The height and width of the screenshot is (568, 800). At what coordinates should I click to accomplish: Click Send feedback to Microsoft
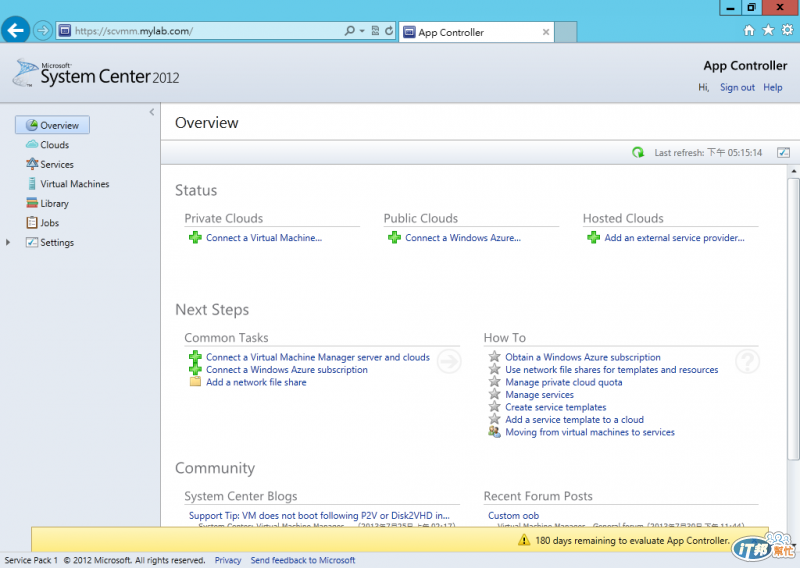point(303,560)
